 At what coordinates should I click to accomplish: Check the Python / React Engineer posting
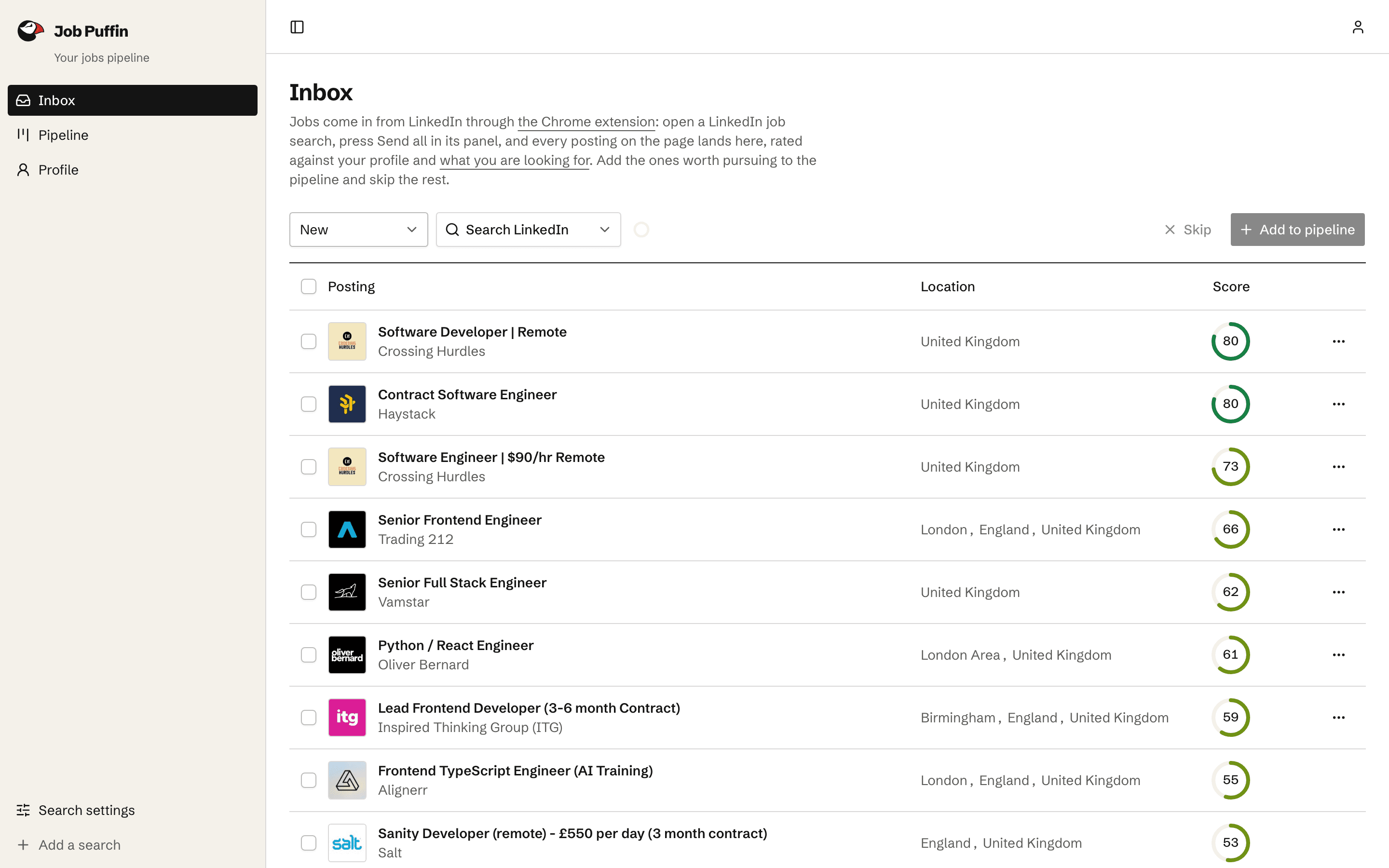pyautogui.click(x=308, y=654)
